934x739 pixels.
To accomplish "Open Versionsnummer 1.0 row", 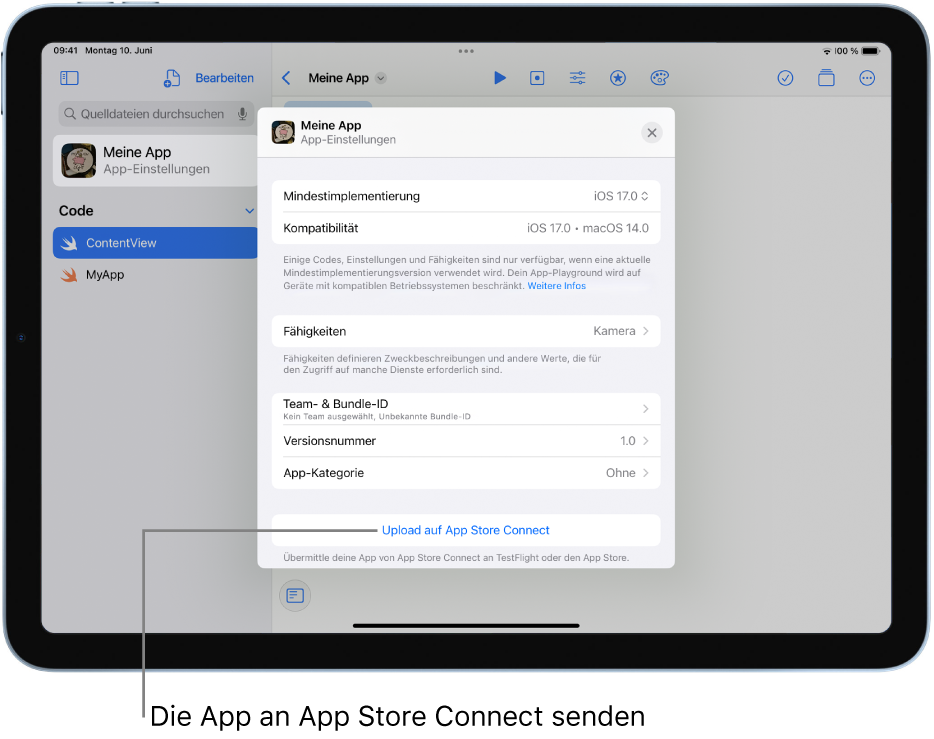I will click(x=466, y=441).
